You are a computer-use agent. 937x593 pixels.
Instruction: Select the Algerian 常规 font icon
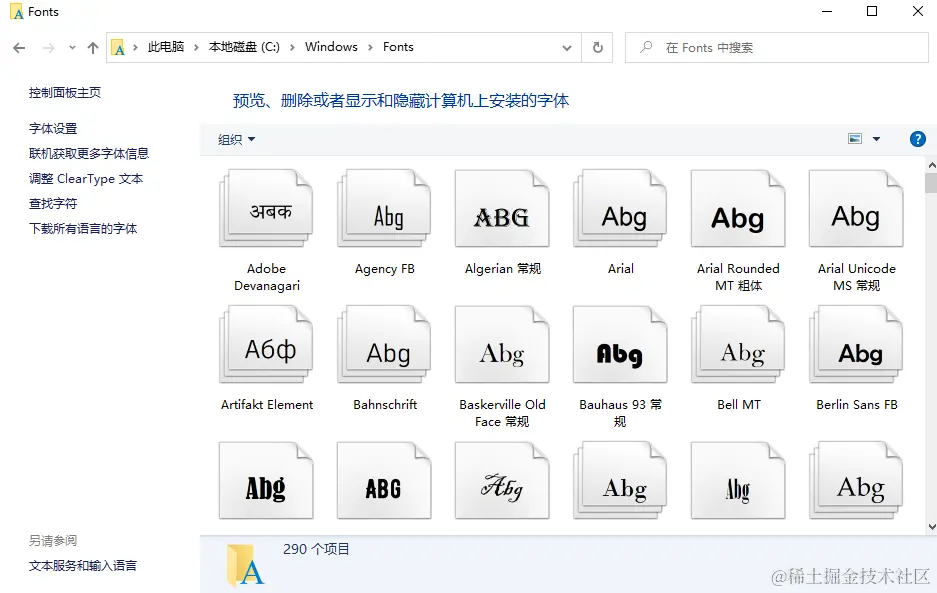[x=502, y=209]
